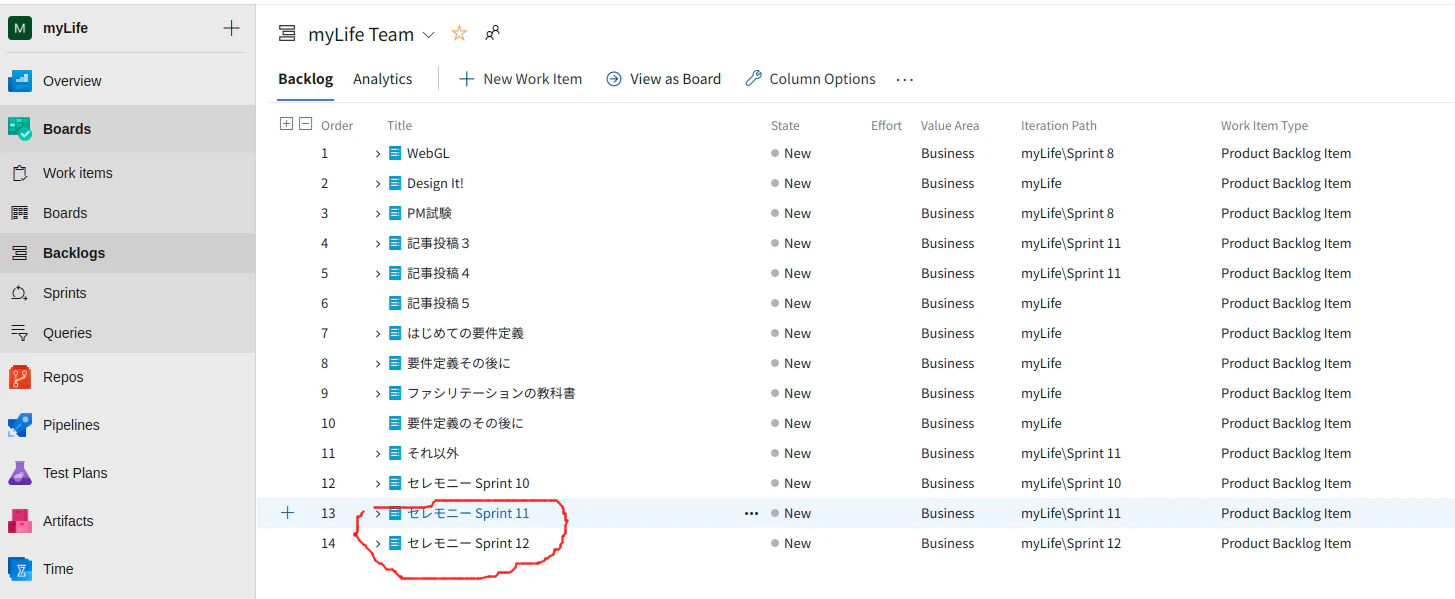Expand the 記事投稿４ item
The image size is (1455, 599).
(x=378, y=274)
